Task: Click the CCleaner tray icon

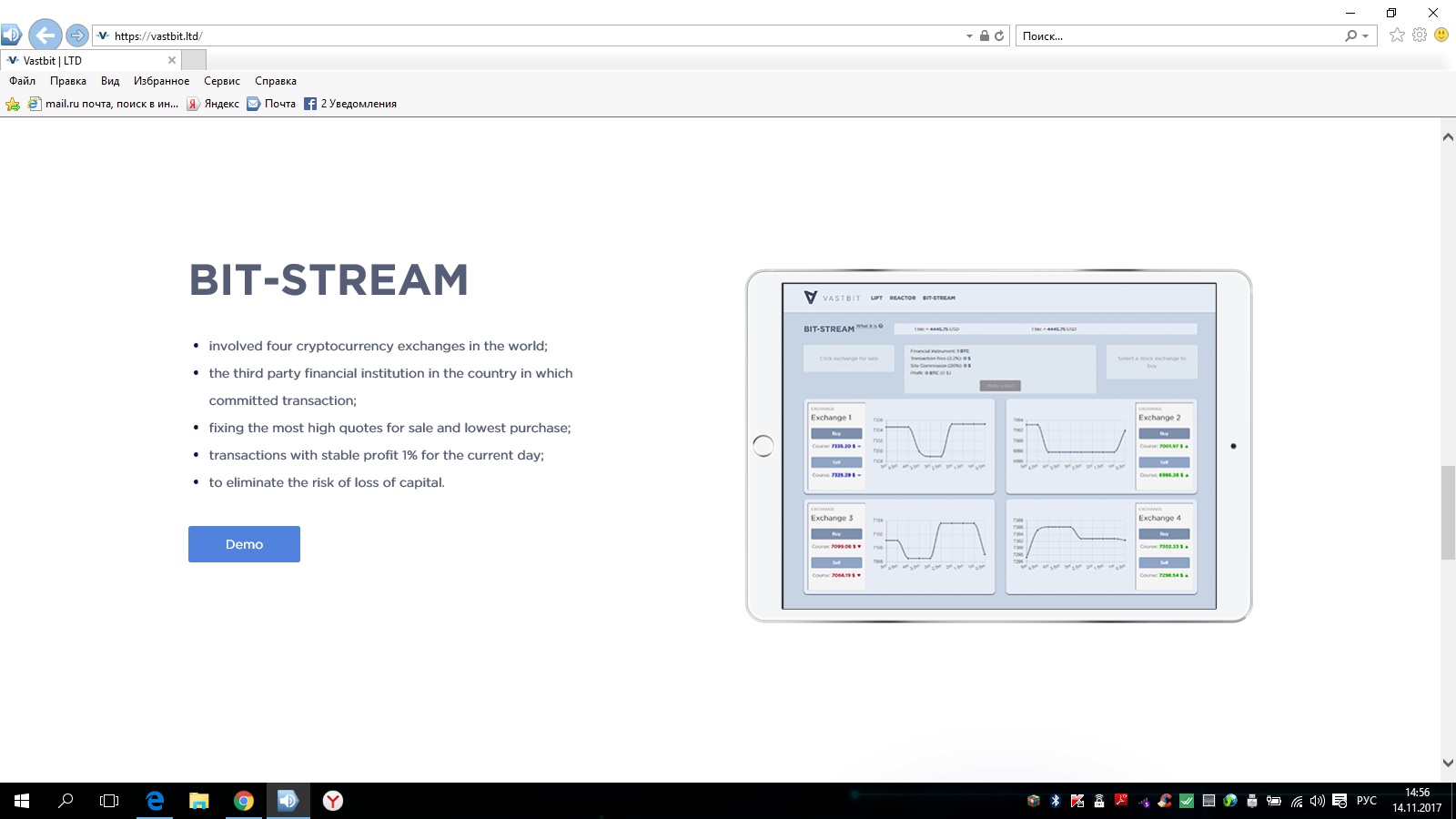Action: coord(1165,801)
